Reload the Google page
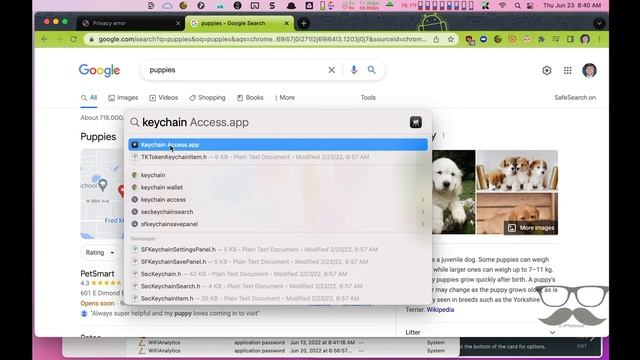Screen dimensions: 640x360 point(73,39)
